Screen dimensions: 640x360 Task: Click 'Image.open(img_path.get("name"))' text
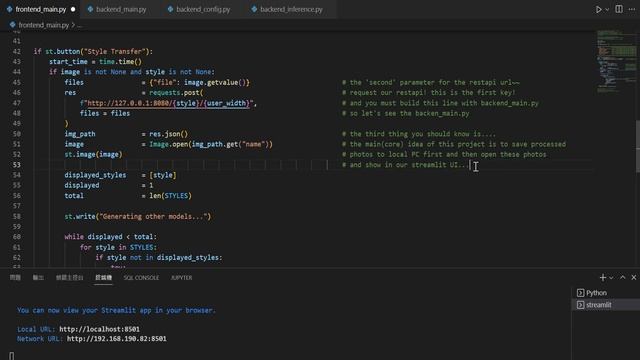(x=211, y=144)
